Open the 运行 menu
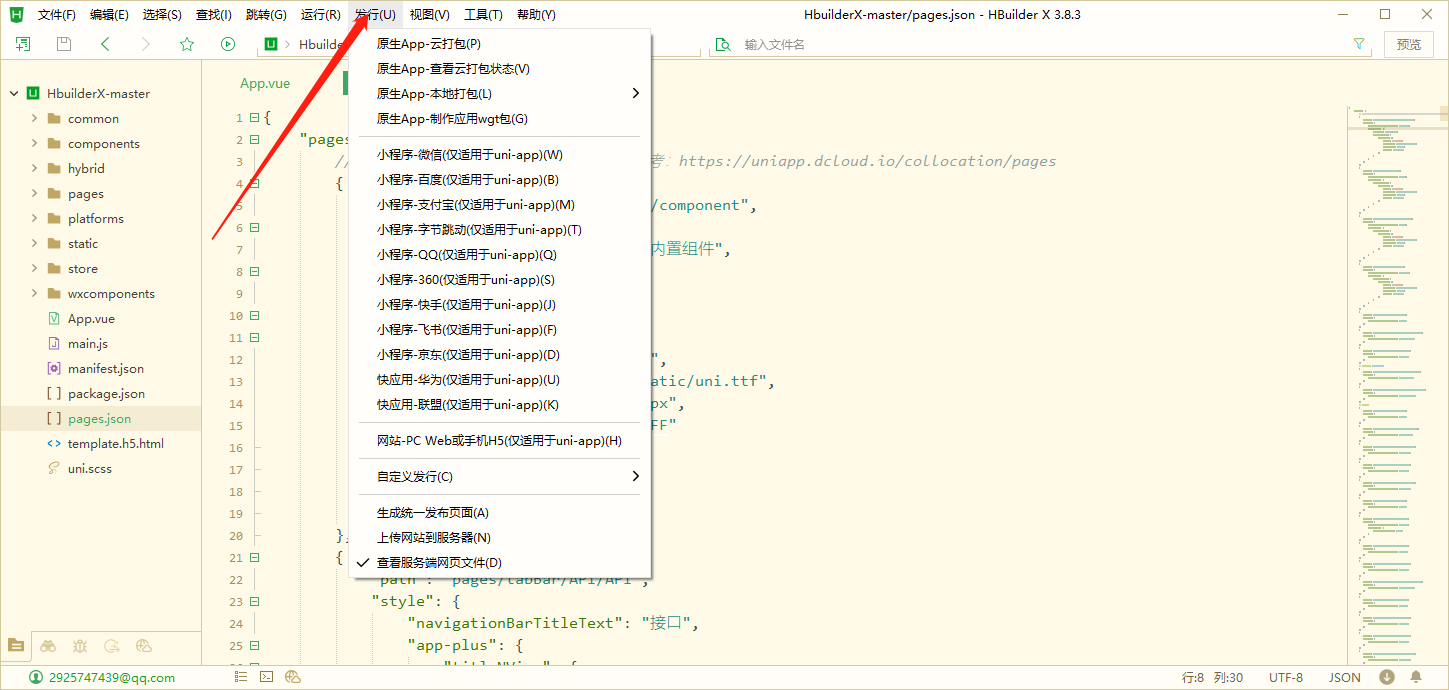Image resolution: width=1449 pixels, height=690 pixels. pos(319,14)
